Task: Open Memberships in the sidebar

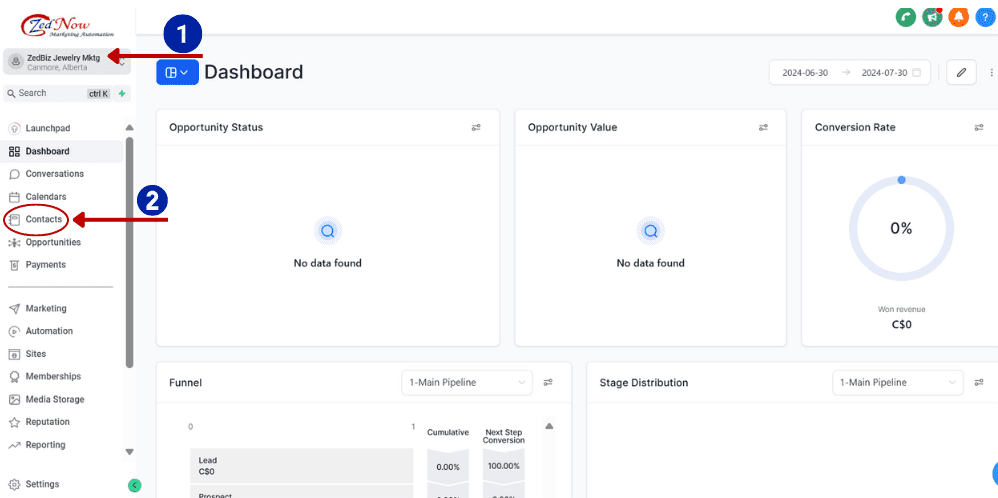Action: pos(53,376)
